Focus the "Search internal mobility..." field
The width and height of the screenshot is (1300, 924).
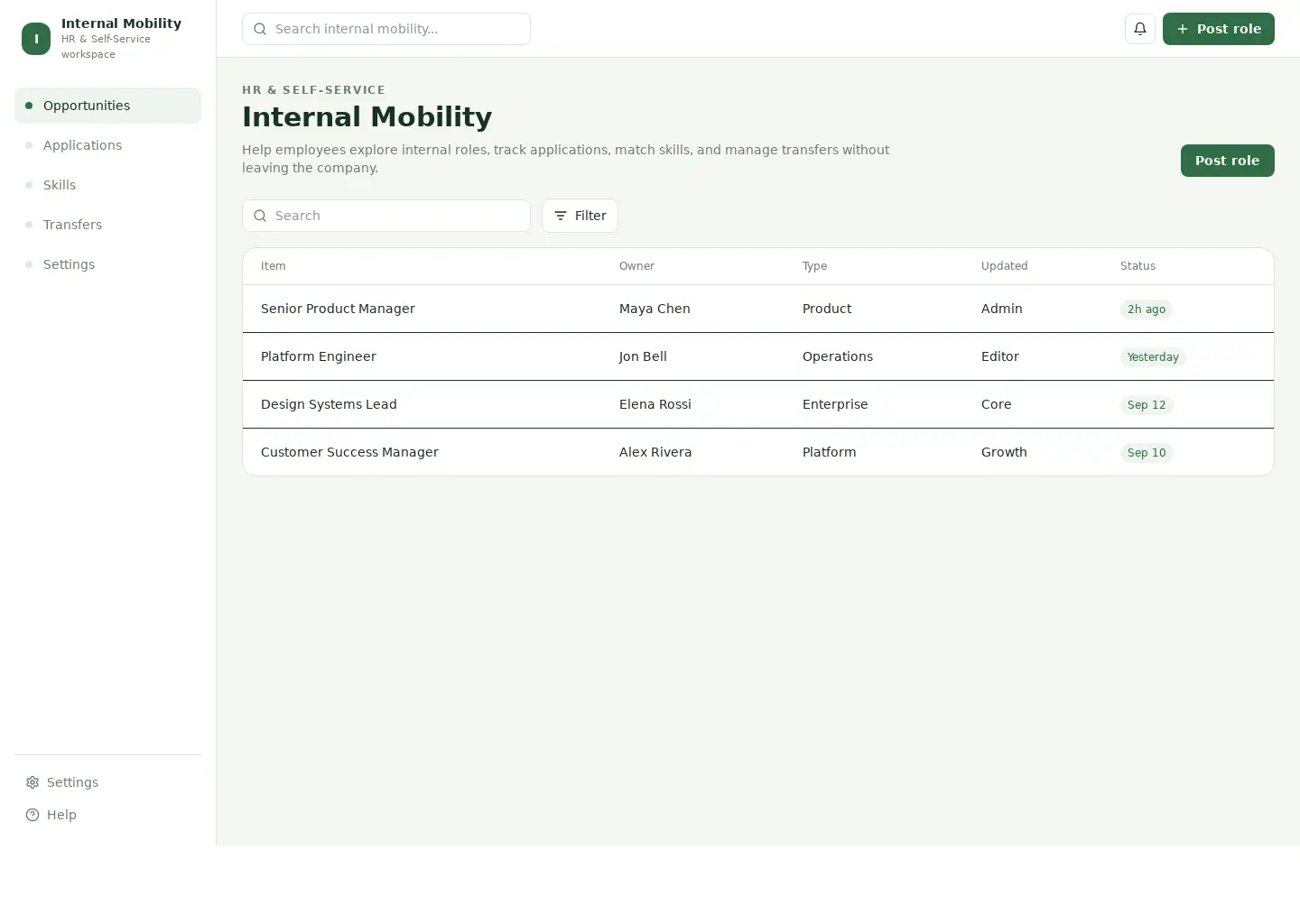(386, 29)
